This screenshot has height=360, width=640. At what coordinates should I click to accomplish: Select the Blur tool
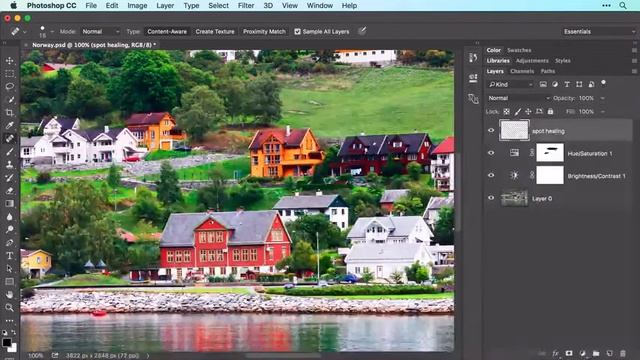(x=9, y=216)
